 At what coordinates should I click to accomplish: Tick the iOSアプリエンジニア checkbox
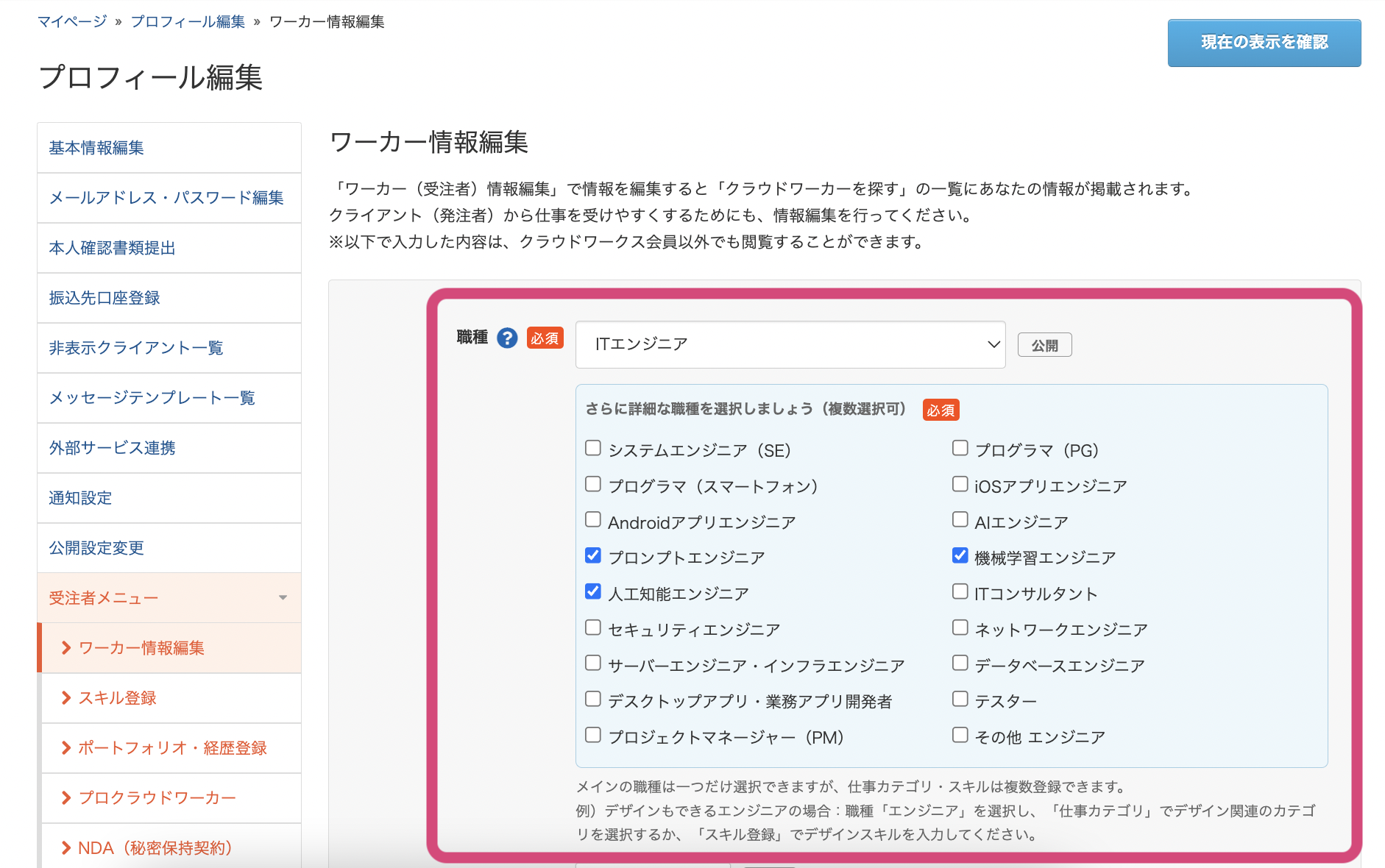point(960,484)
